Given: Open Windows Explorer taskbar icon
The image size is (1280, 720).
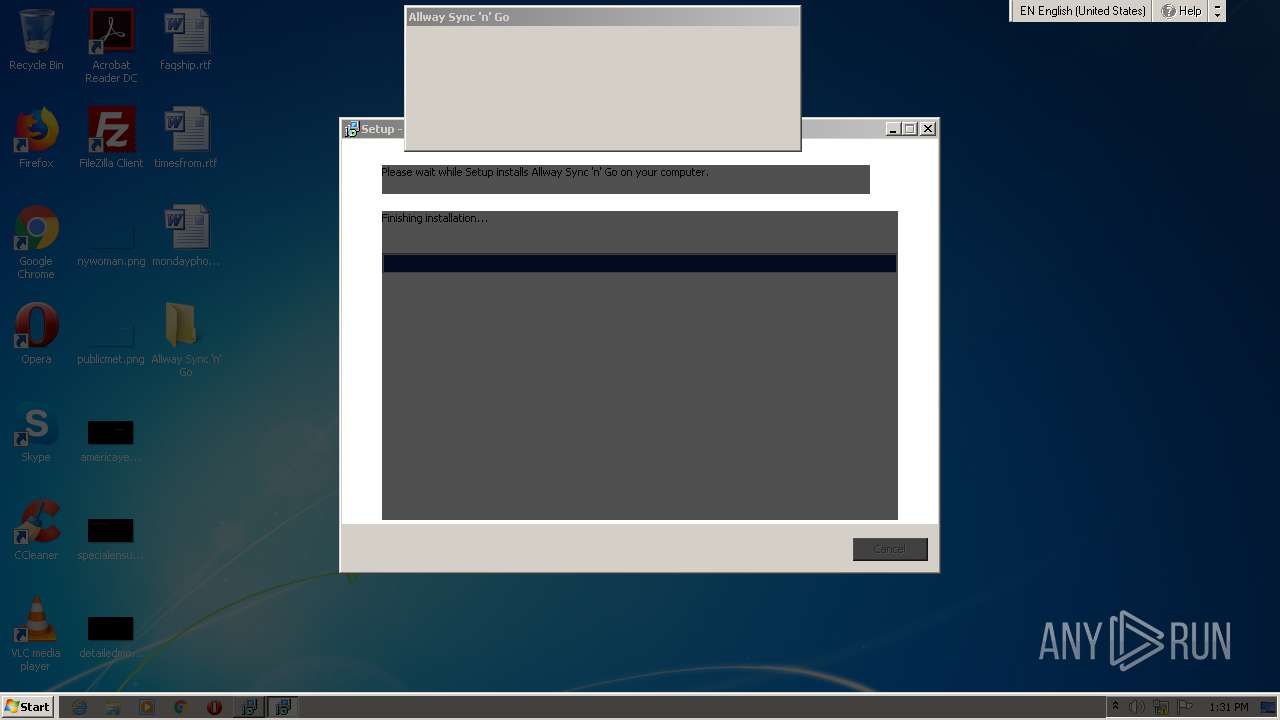Looking at the screenshot, I should [x=113, y=707].
